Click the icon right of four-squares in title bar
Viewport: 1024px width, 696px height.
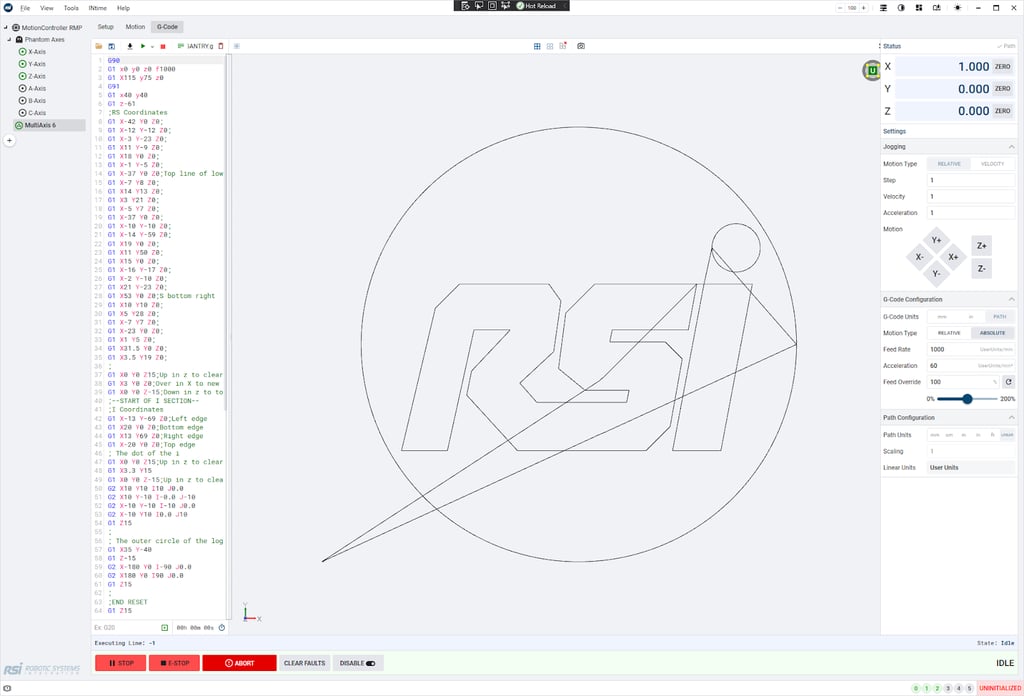point(936,8)
